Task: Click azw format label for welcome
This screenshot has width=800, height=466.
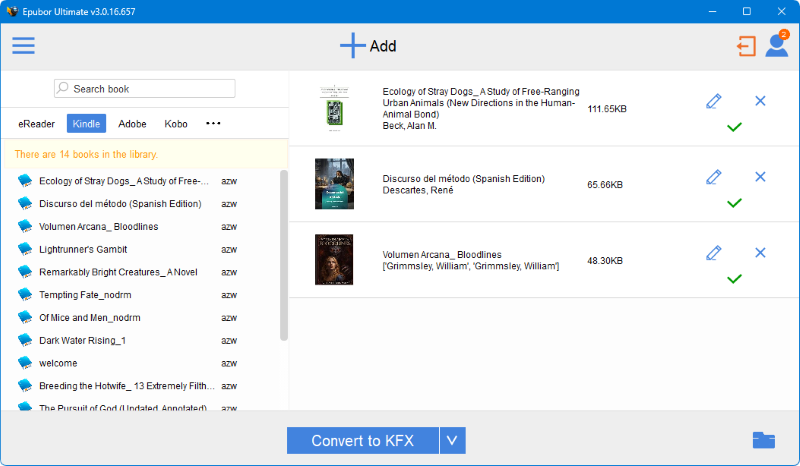Action: [x=229, y=363]
